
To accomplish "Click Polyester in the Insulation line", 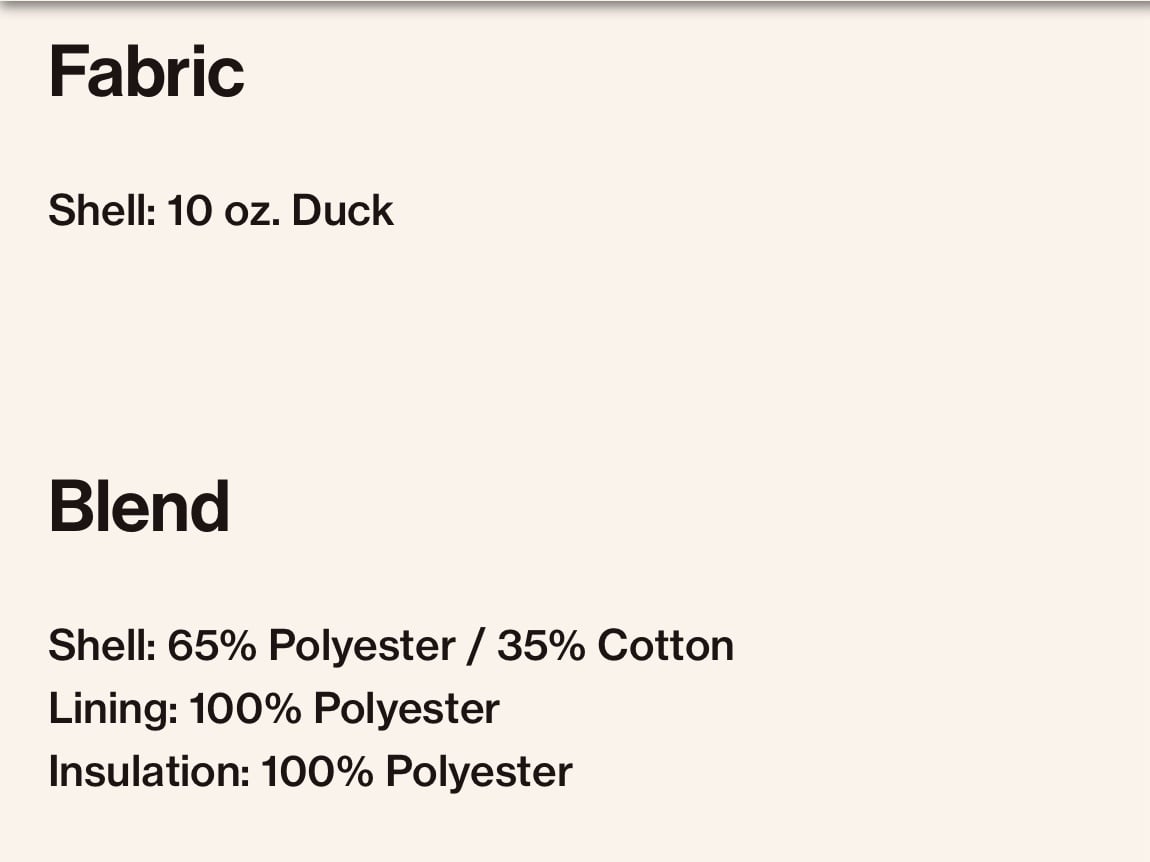I will (479, 773).
